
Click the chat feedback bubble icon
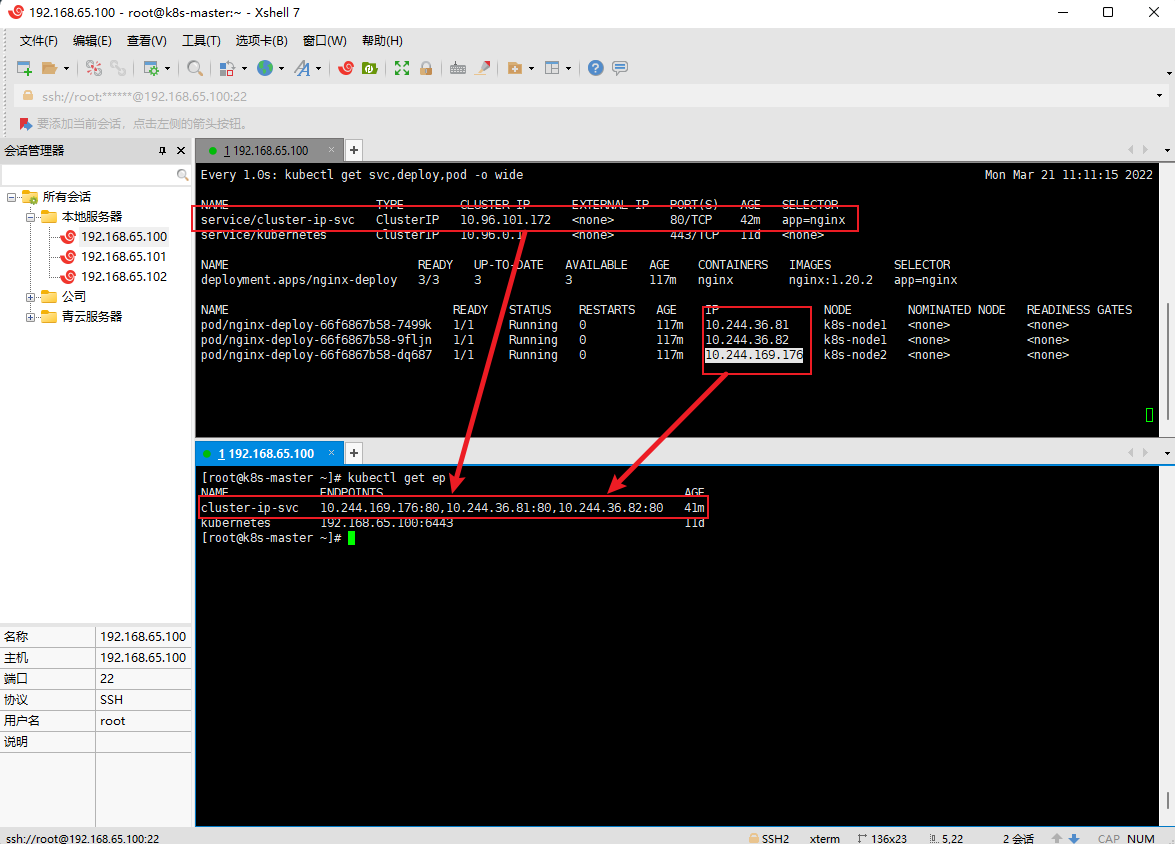coord(620,68)
